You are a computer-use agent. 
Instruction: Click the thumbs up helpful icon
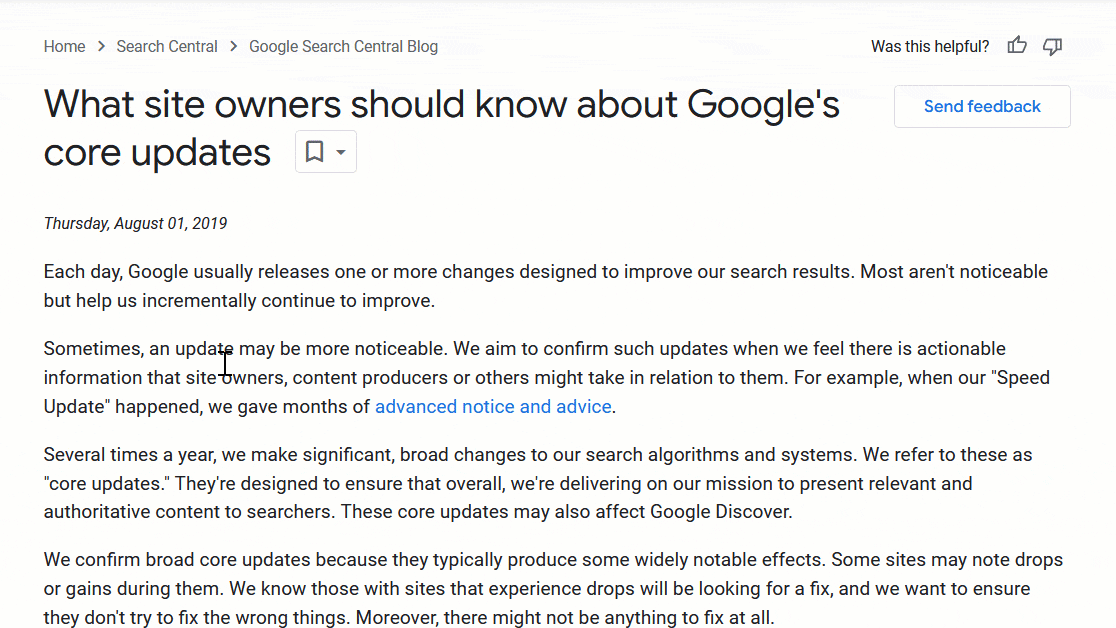click(1017, 46)
